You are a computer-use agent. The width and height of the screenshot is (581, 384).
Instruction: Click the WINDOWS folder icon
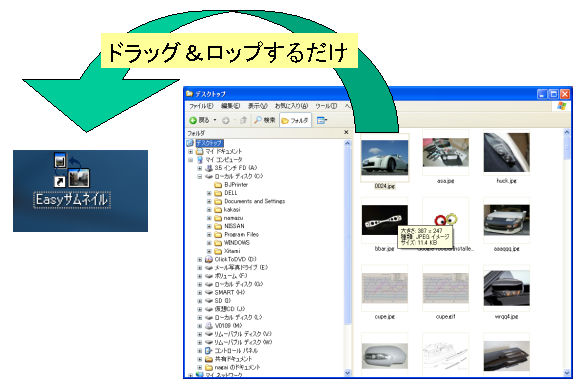click(218, 243)
